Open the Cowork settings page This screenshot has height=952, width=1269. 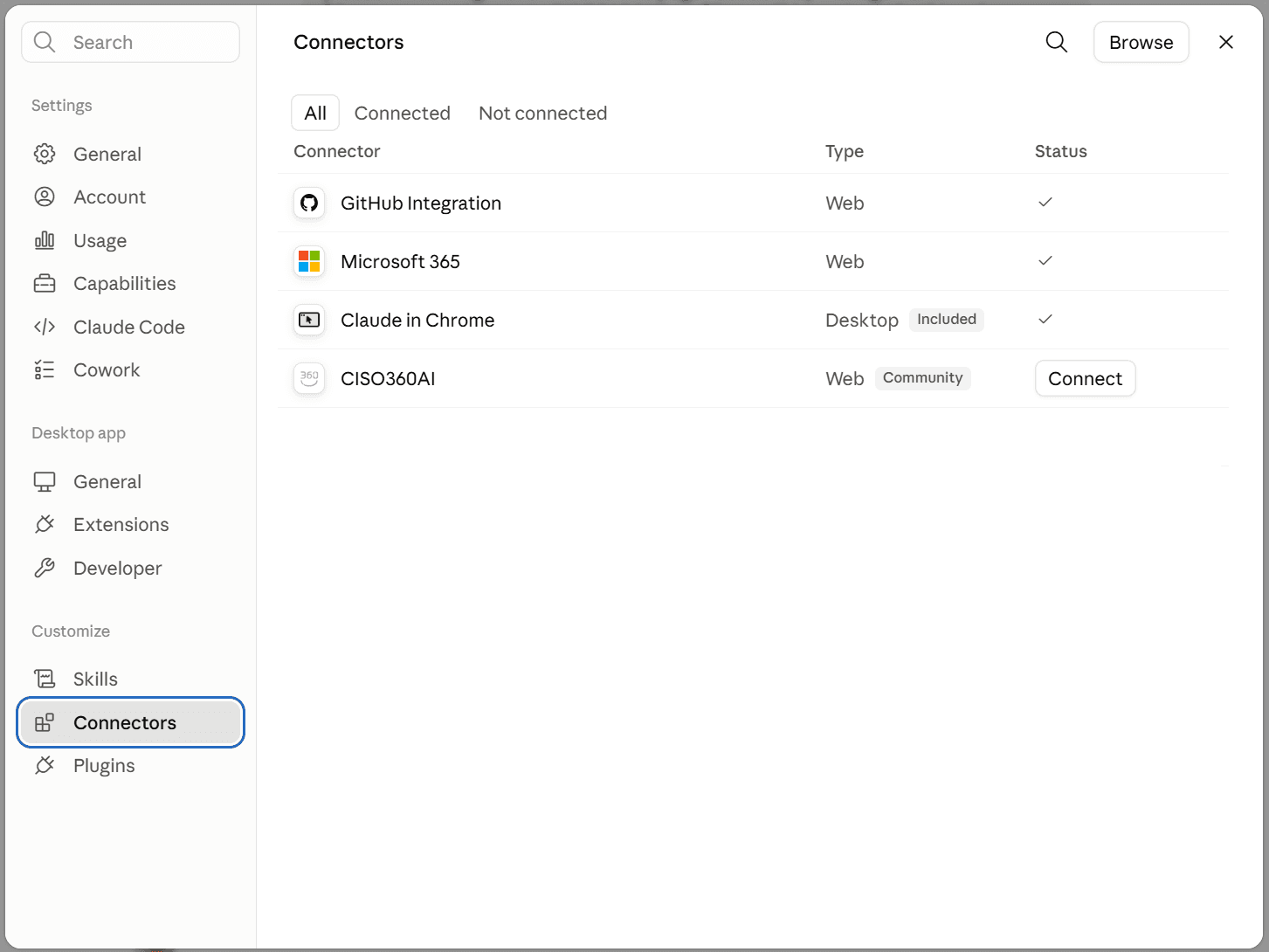tap(130, 369)
